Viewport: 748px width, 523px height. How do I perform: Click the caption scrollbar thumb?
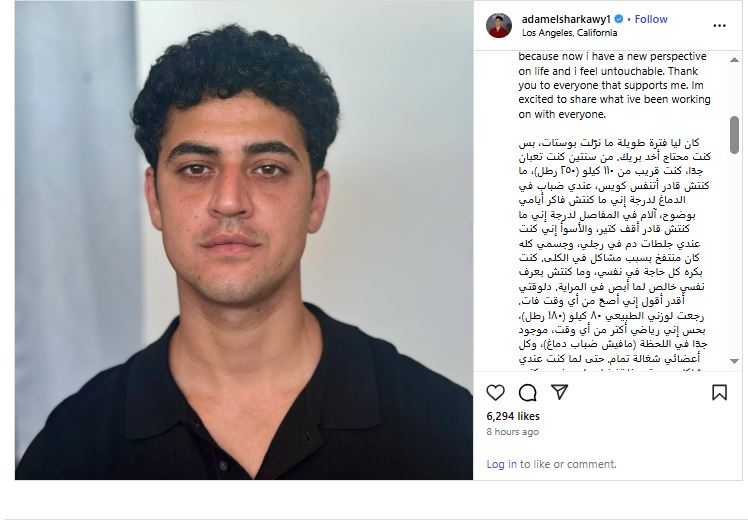pos(734,135)
